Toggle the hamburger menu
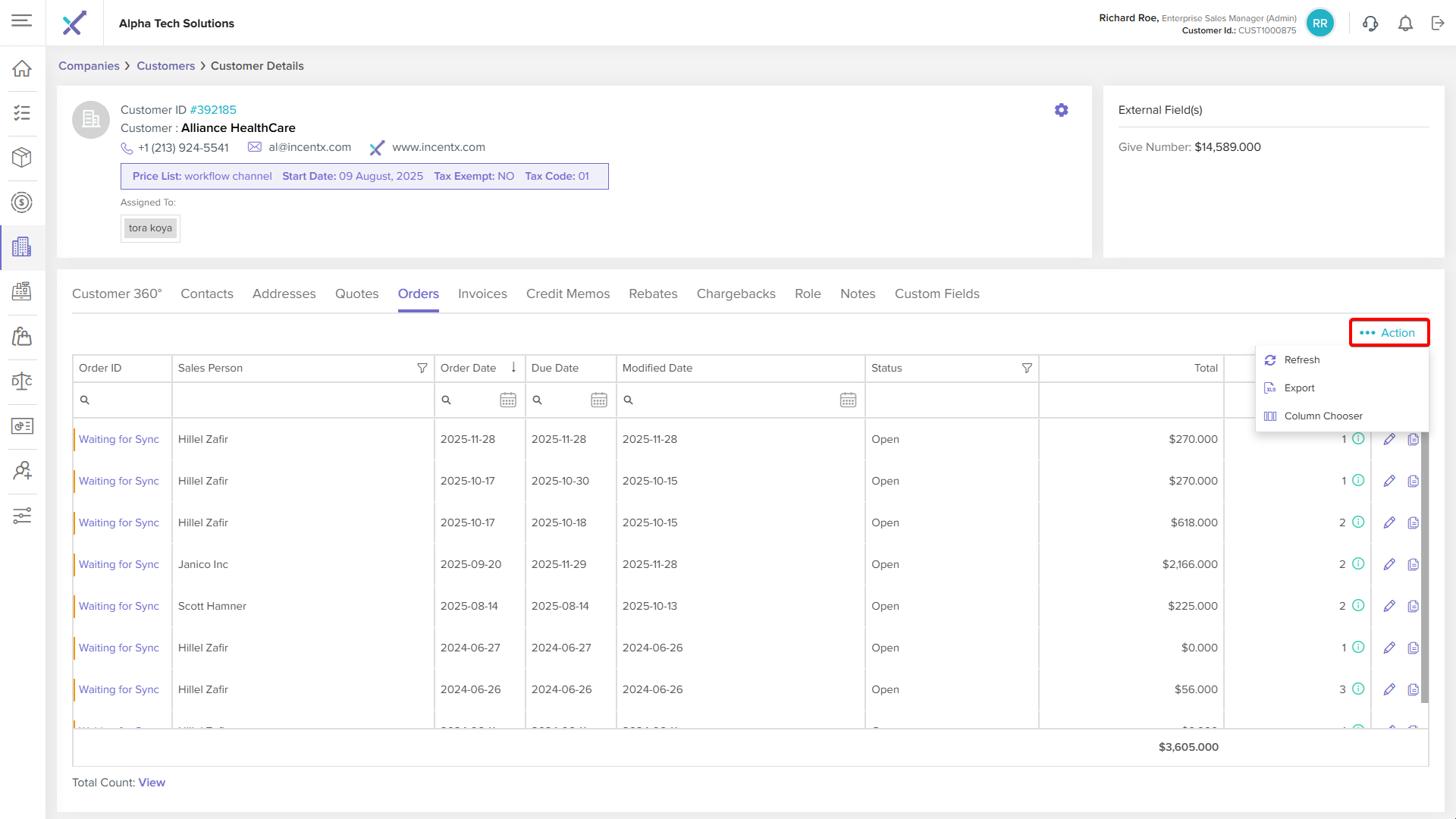 tap(22, 20)
